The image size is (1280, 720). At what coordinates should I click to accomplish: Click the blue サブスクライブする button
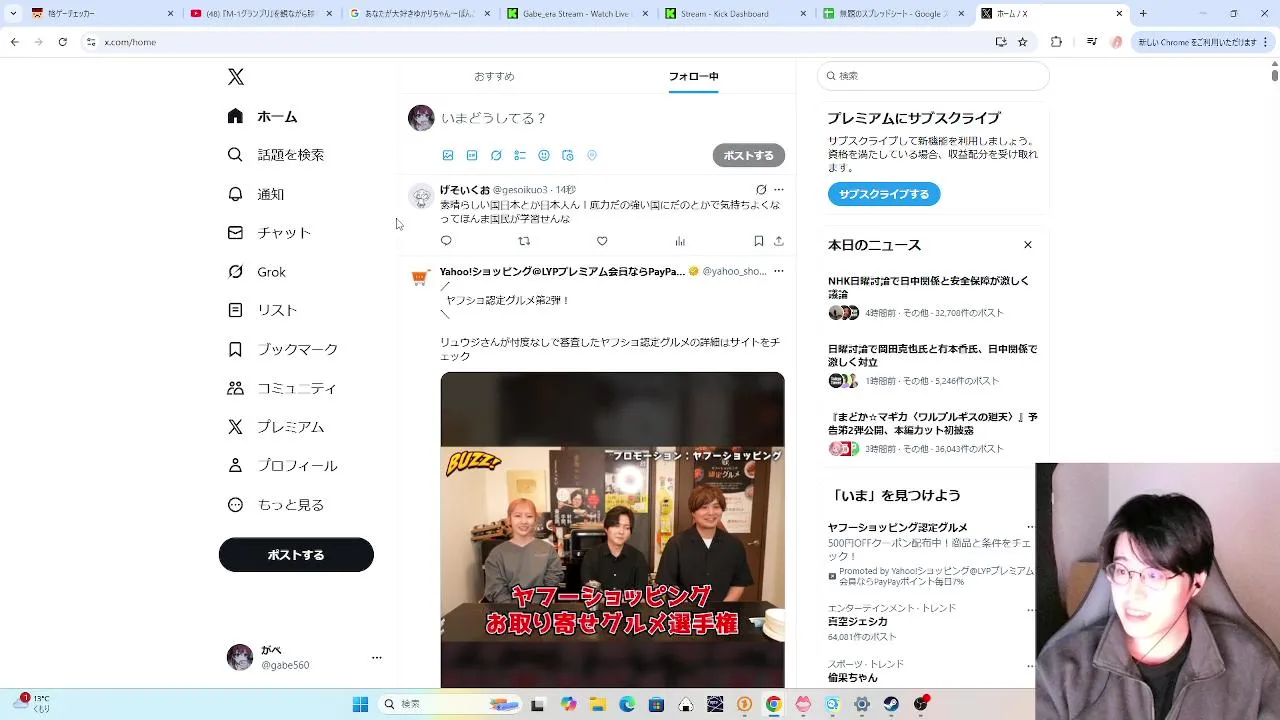tap(884, 194)
